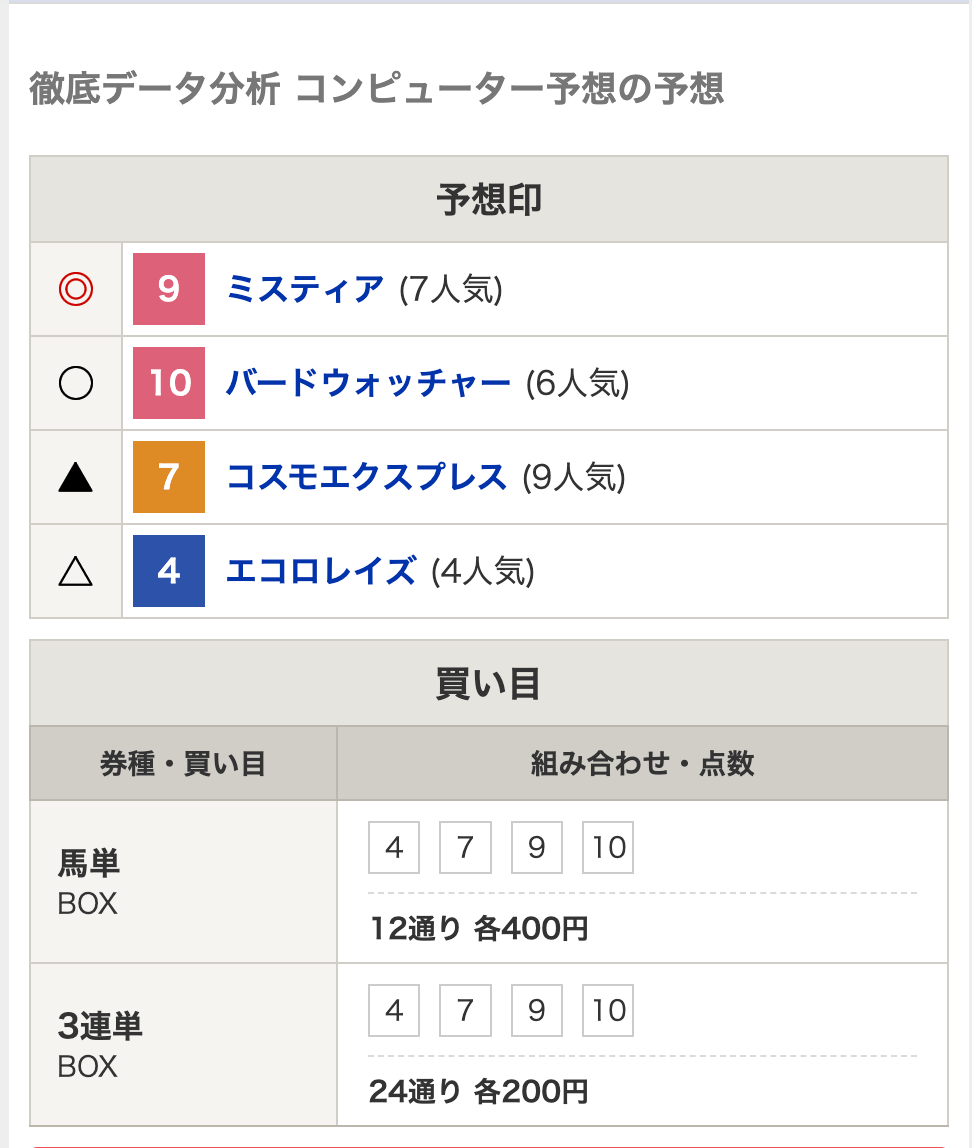Click number 7 box in 3連単 row

(465, 1010)
